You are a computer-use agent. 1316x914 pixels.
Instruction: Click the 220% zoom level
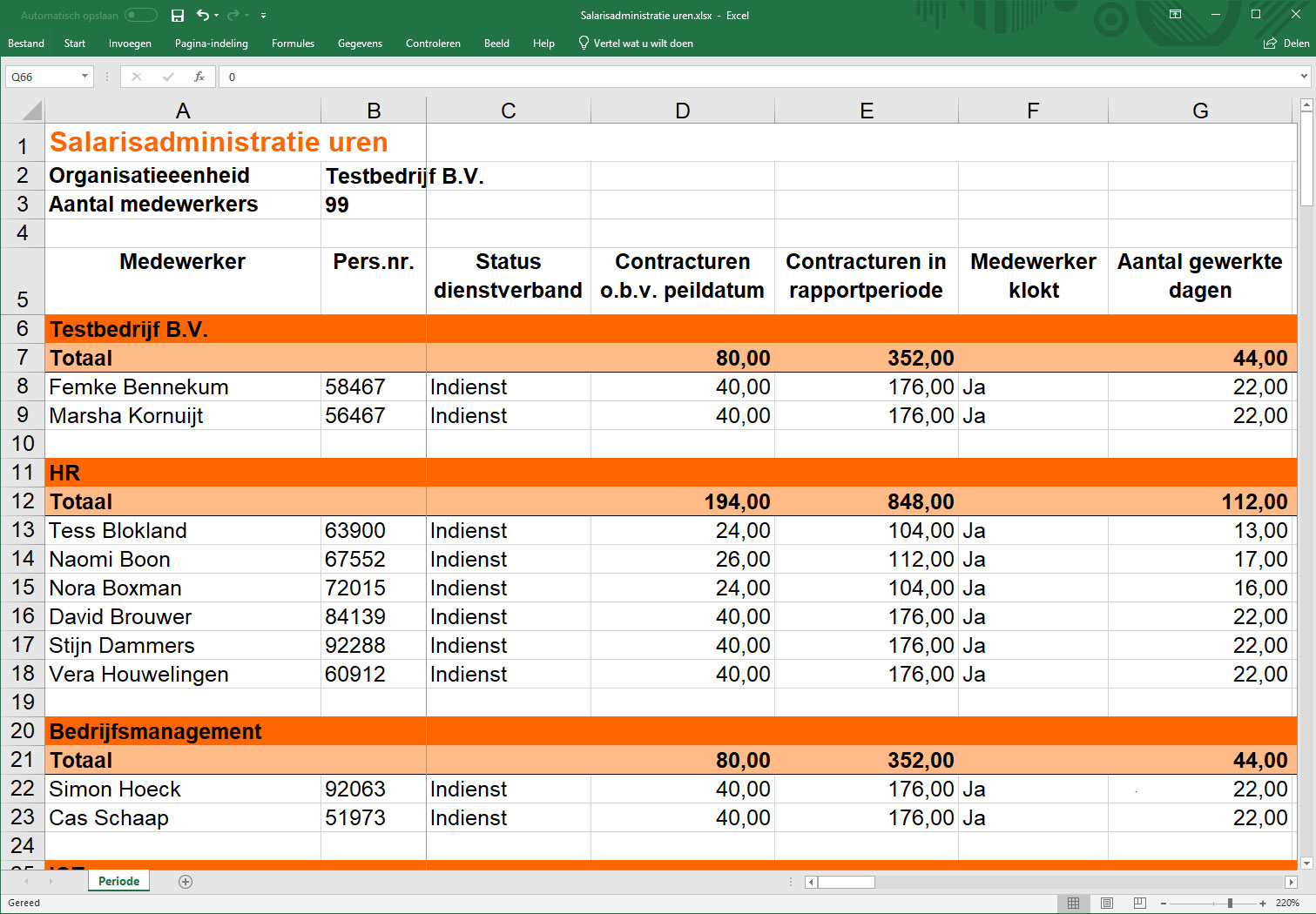point(1287,904)
